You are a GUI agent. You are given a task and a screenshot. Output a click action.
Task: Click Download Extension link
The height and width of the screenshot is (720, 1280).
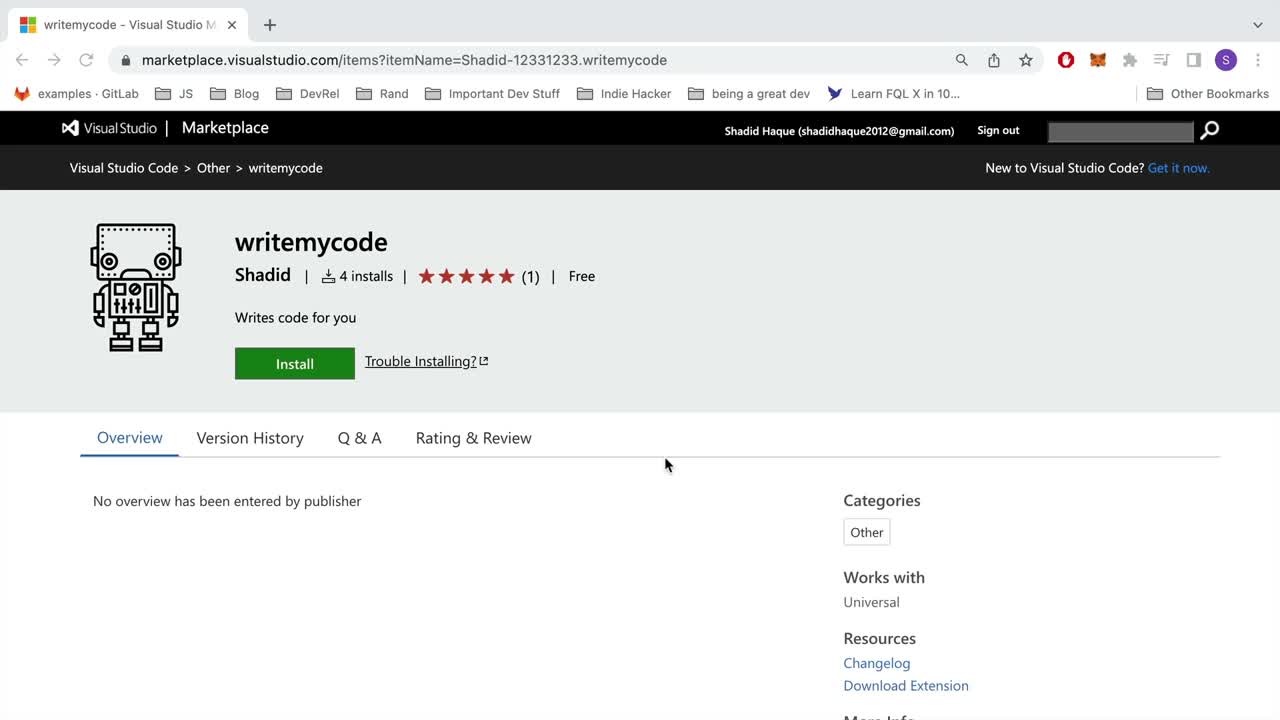click(906, 686)
